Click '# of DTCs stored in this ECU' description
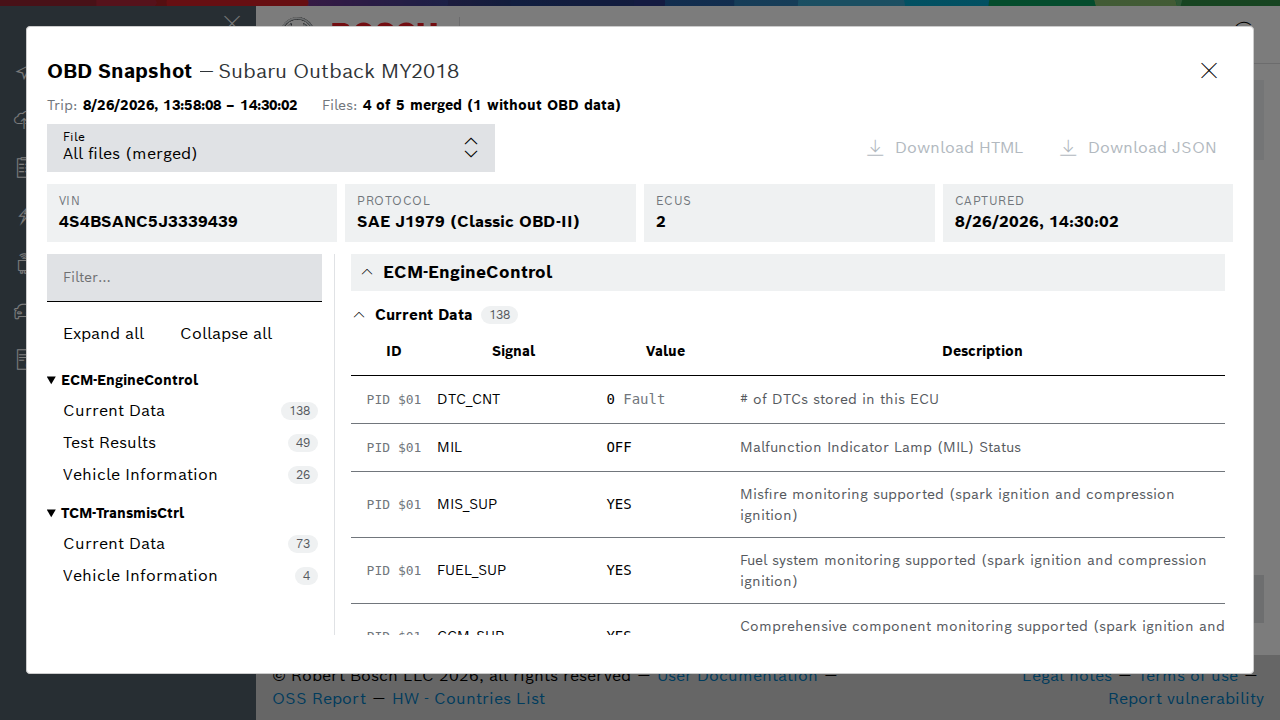This screenshot has height=720, width=1280. tap(839, 399)
